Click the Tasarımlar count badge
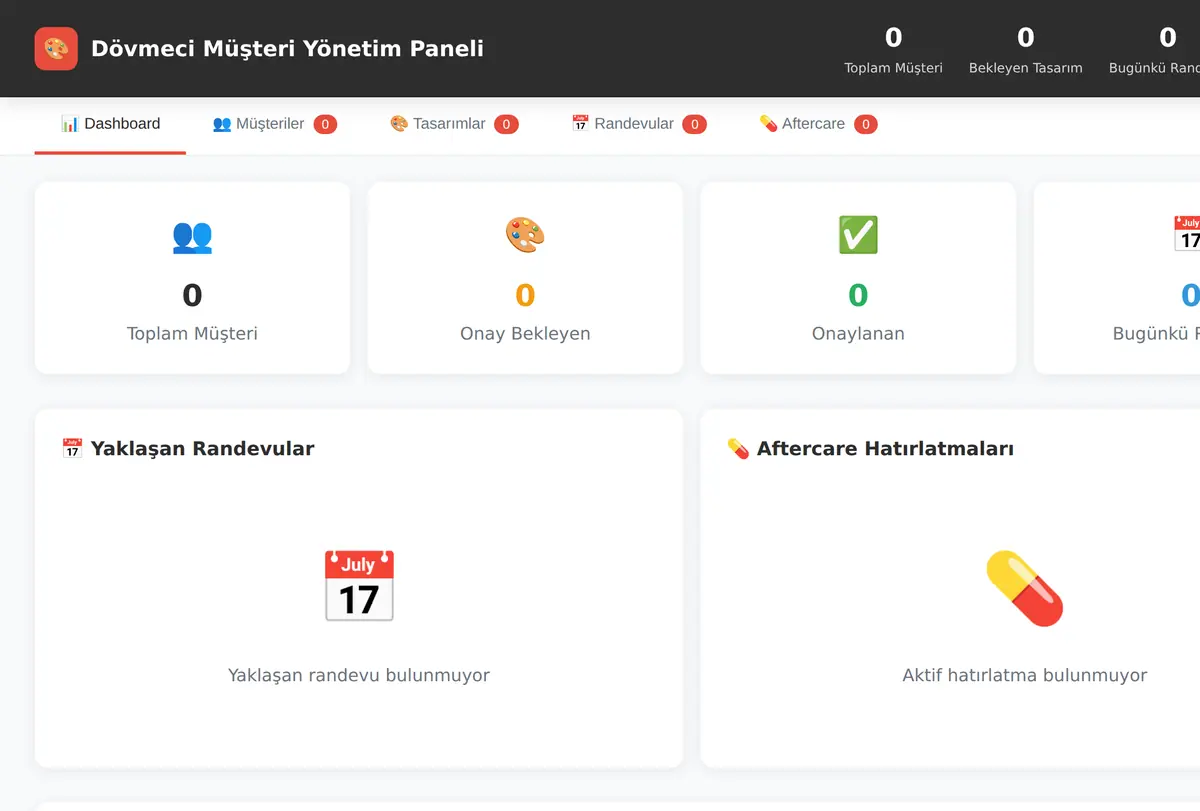Screen dimensions: 1200x811 [506, 124]
